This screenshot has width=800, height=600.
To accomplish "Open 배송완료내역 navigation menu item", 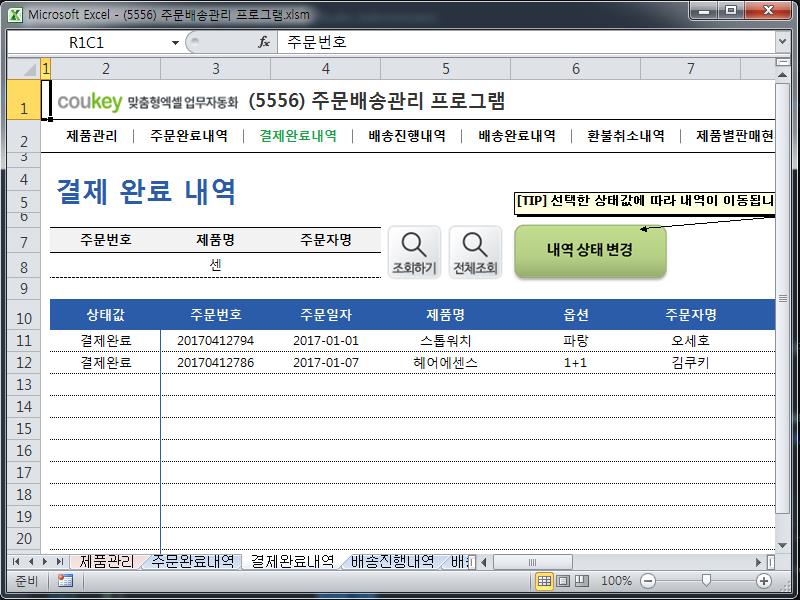I will (x=517, y=136).
